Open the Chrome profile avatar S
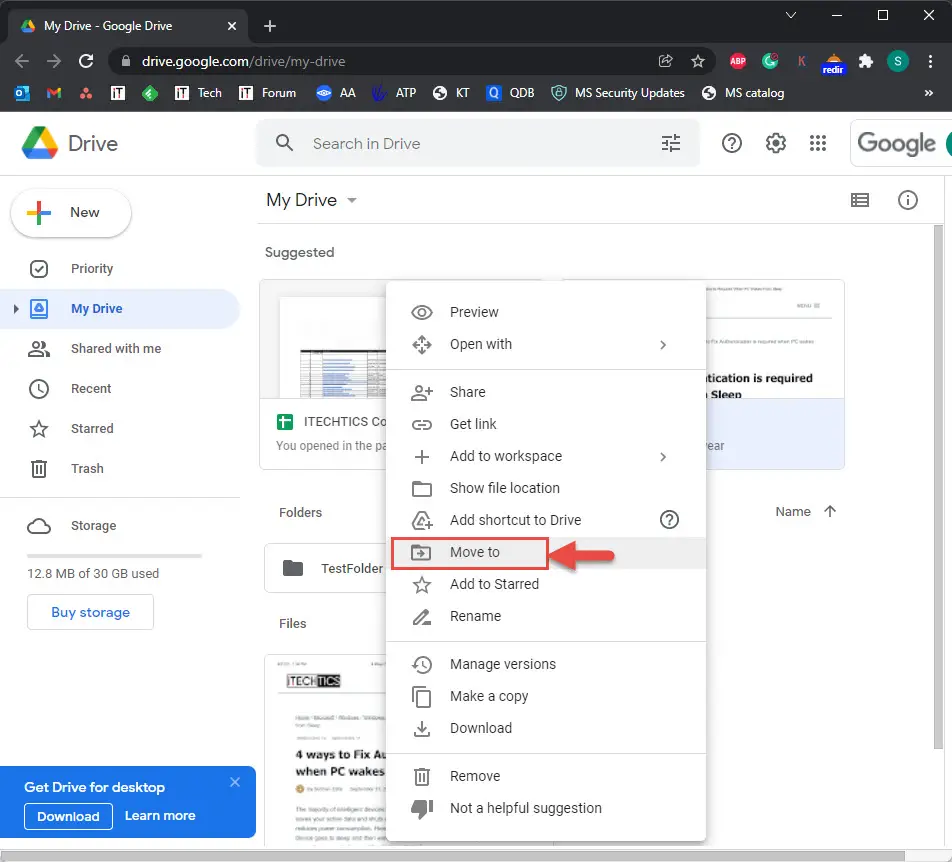This screenshot has width=952, height=862. pyautogui.click(x=897, y=61)
